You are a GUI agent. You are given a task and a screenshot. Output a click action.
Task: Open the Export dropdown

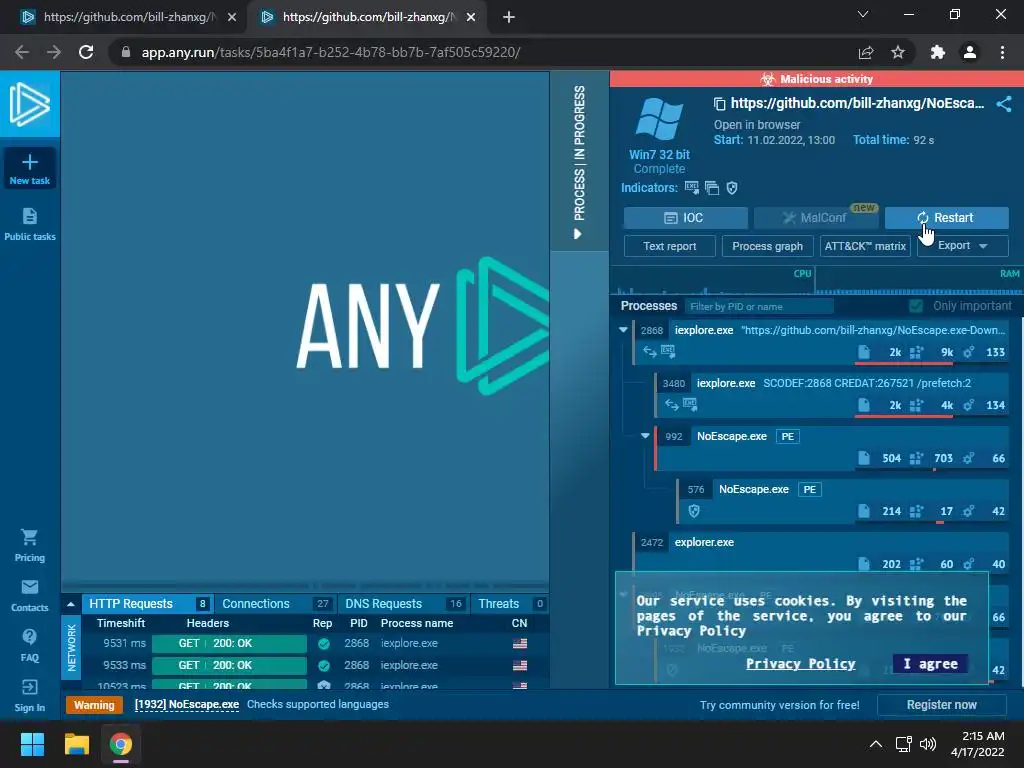coord(963,246)
